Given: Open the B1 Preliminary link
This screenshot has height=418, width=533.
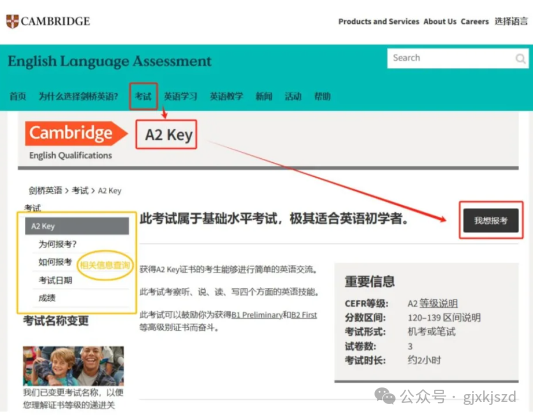Looking at the screenshot, I should 257,315.
